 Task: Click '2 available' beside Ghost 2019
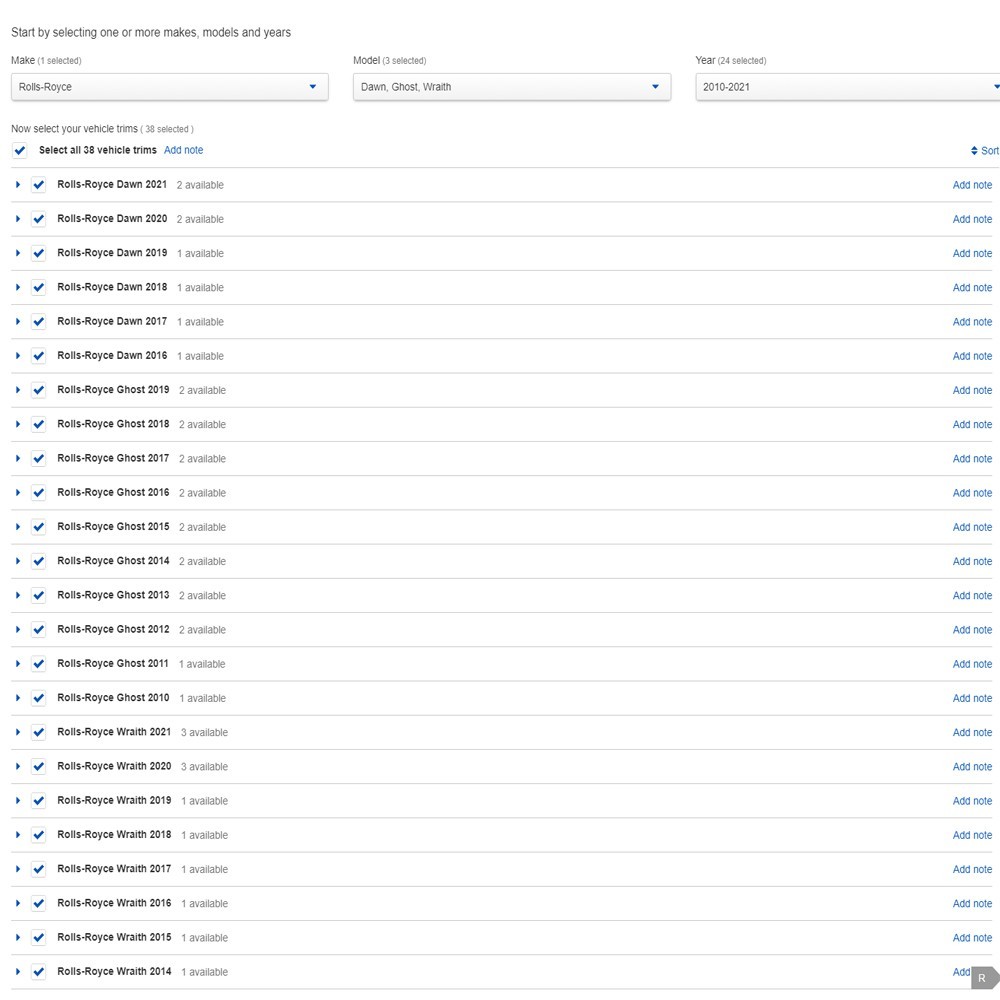point(202,390)
